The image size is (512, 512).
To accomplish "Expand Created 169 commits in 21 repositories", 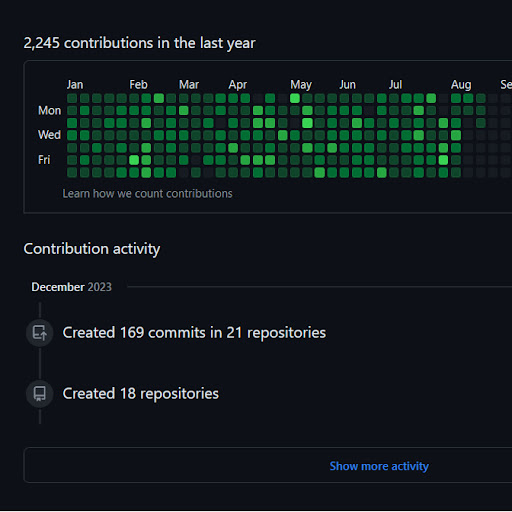I will 194,333.
